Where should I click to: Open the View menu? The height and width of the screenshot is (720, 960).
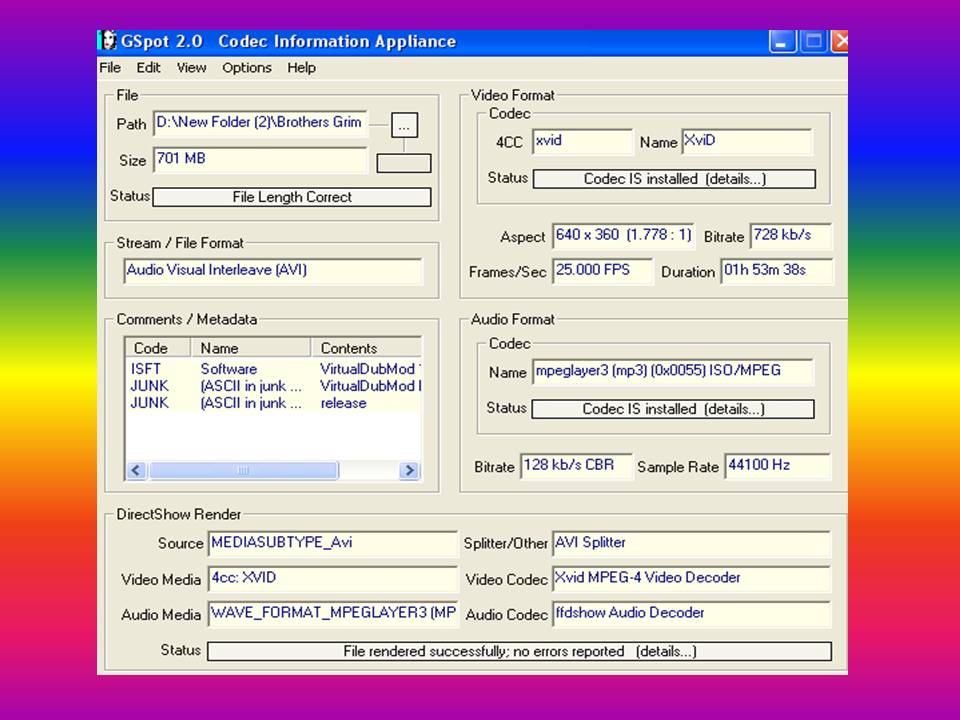coord(192,67)
